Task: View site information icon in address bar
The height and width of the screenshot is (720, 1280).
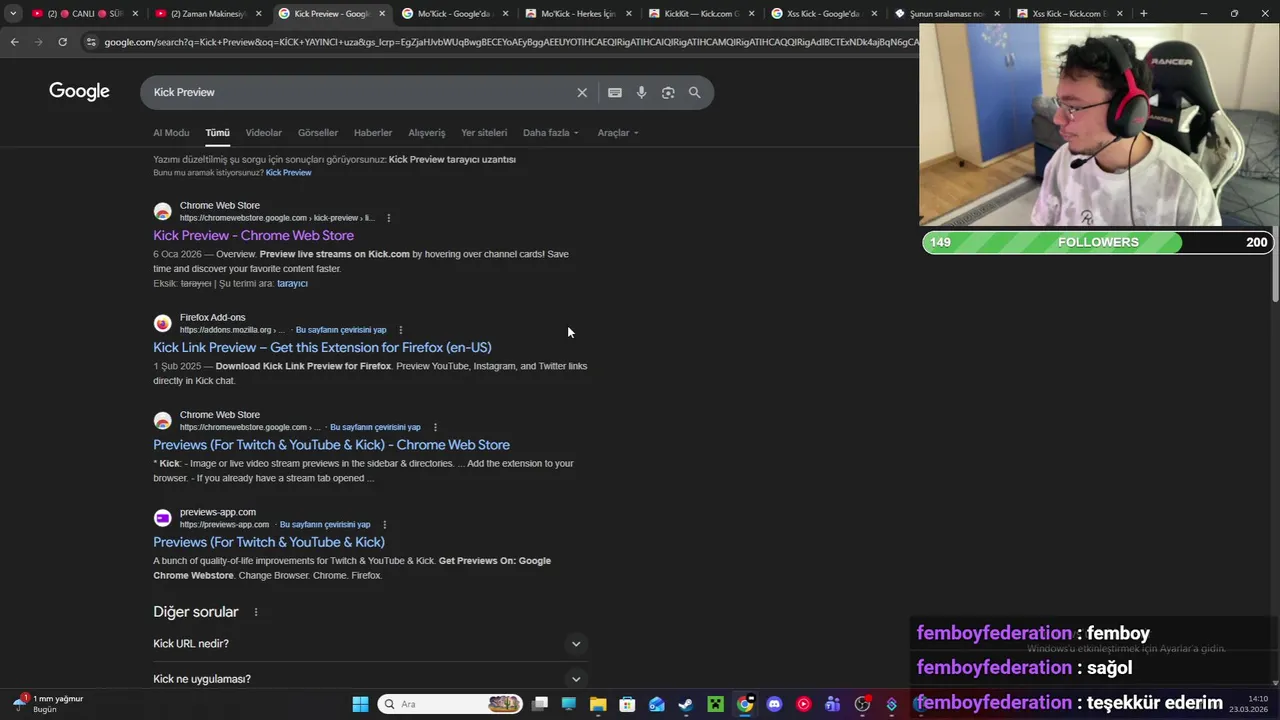Action: click(x=91, y=42)
